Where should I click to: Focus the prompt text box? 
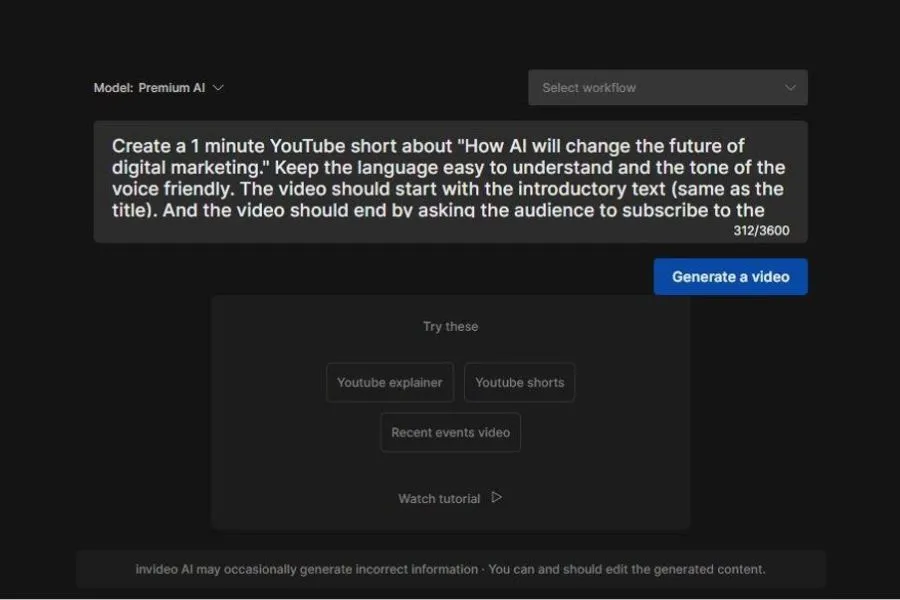[450, 180]
